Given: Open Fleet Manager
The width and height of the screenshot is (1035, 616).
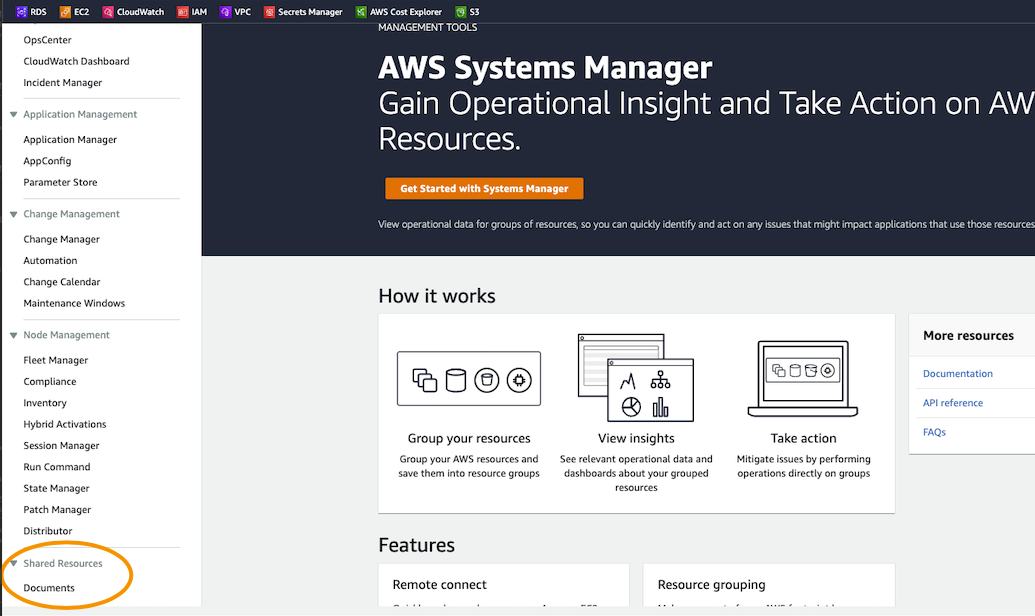Looking at the screenshot, I should 55,360.
